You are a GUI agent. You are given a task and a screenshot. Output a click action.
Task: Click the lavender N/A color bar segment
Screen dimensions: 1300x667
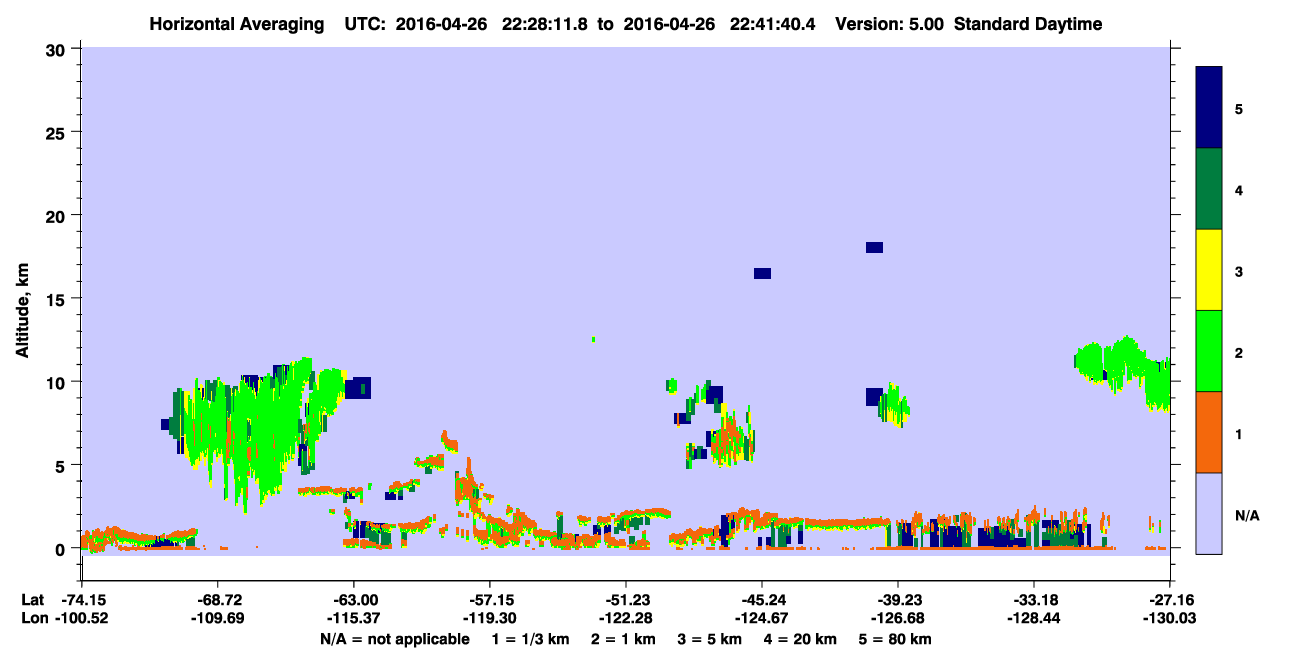click(x=1209, y=513)
